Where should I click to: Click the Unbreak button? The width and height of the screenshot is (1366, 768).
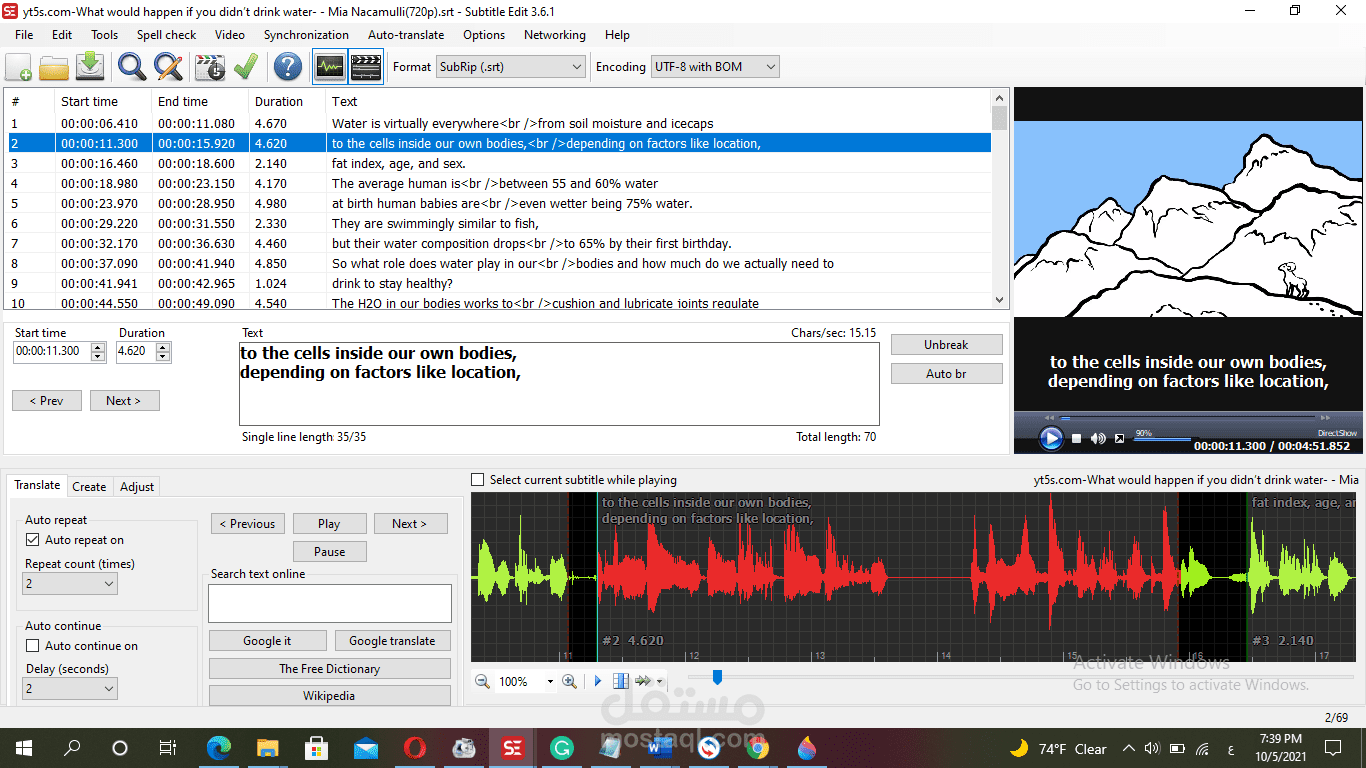[946, 344]
